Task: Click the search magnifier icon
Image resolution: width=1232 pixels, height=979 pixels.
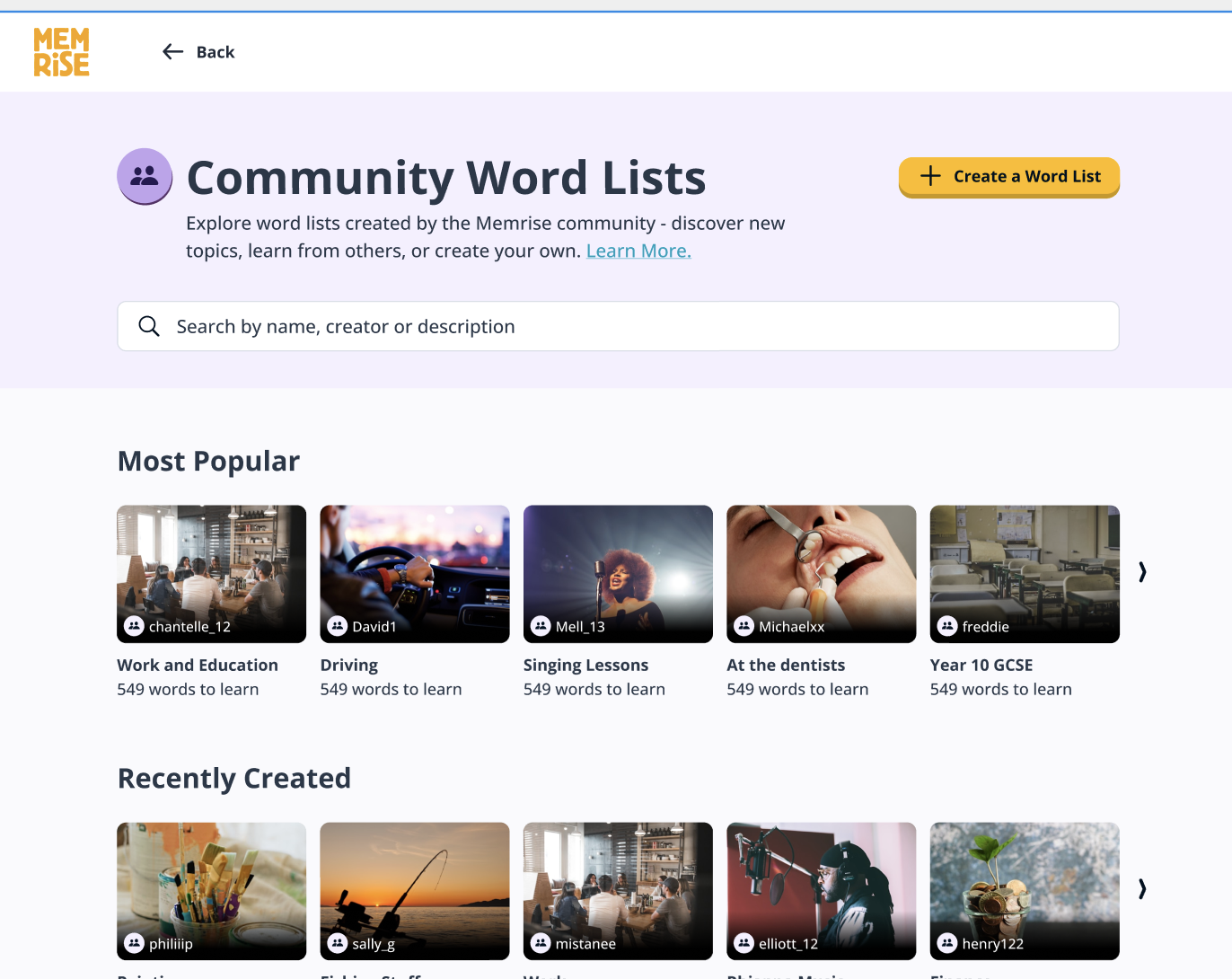Action: [x=149, y=326]
